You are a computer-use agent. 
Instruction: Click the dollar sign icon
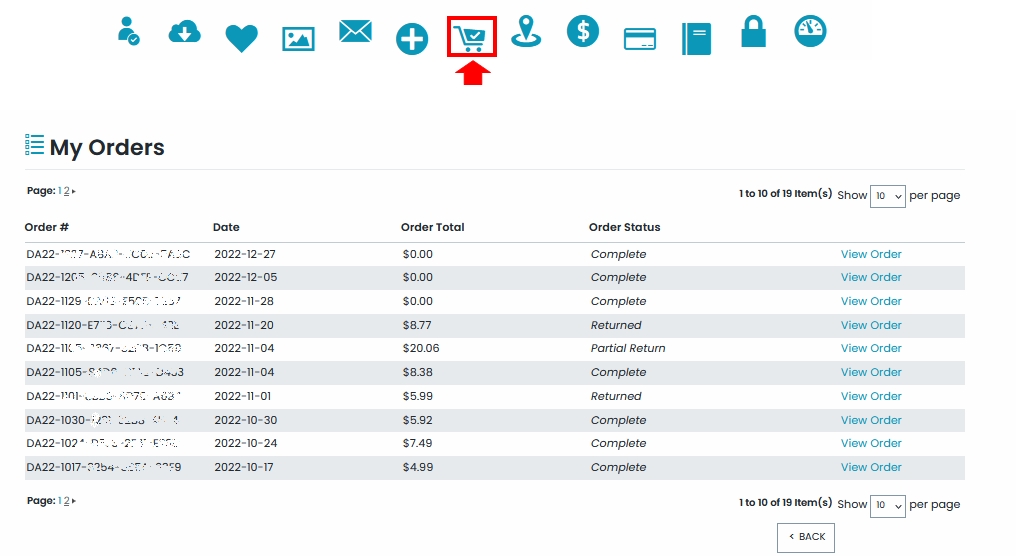[583, 31]
